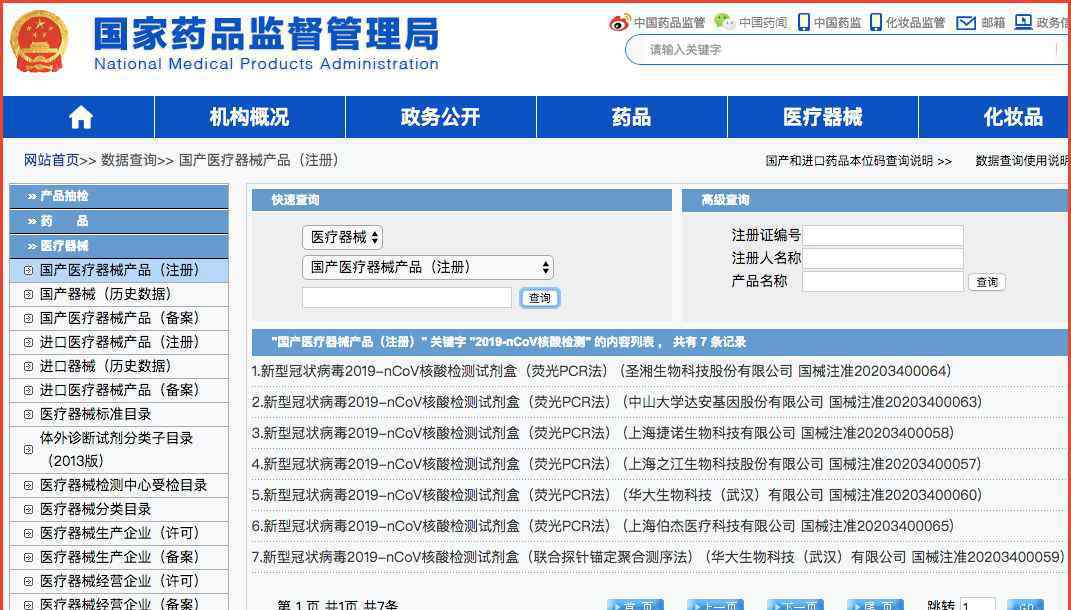This screenshot has height=610, width=1071.
Task: Open the 医疗器械 category dropdown
Action: click(x=342, y=237)
